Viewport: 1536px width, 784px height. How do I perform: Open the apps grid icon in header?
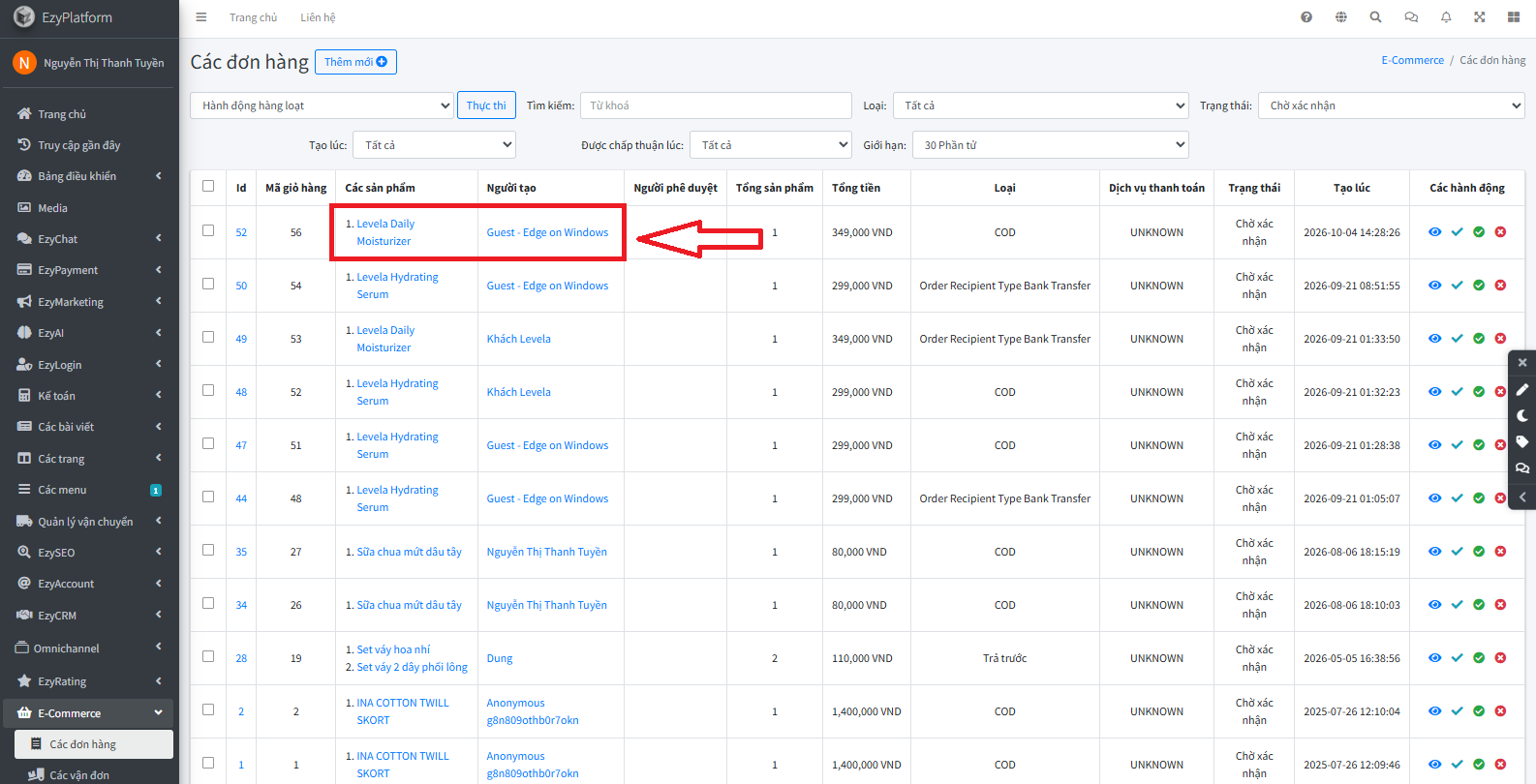pyautogui.click(x=1514, y=17)
